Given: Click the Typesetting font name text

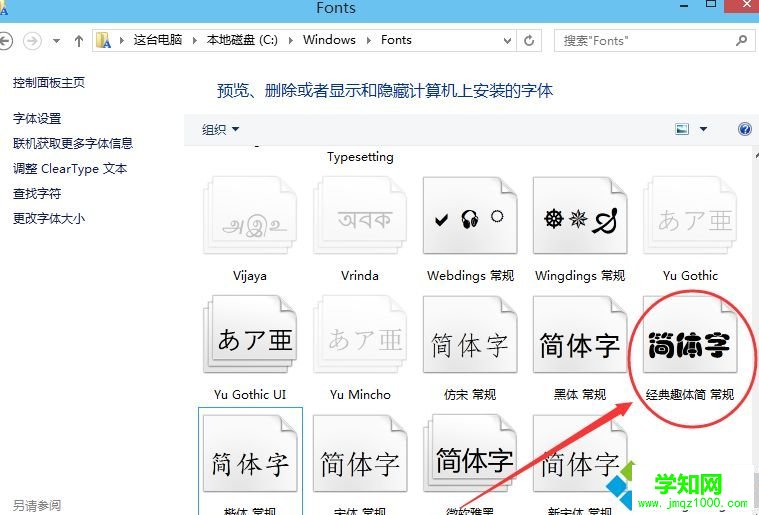Looking at the screenshot, I should (x=360, y=157).
